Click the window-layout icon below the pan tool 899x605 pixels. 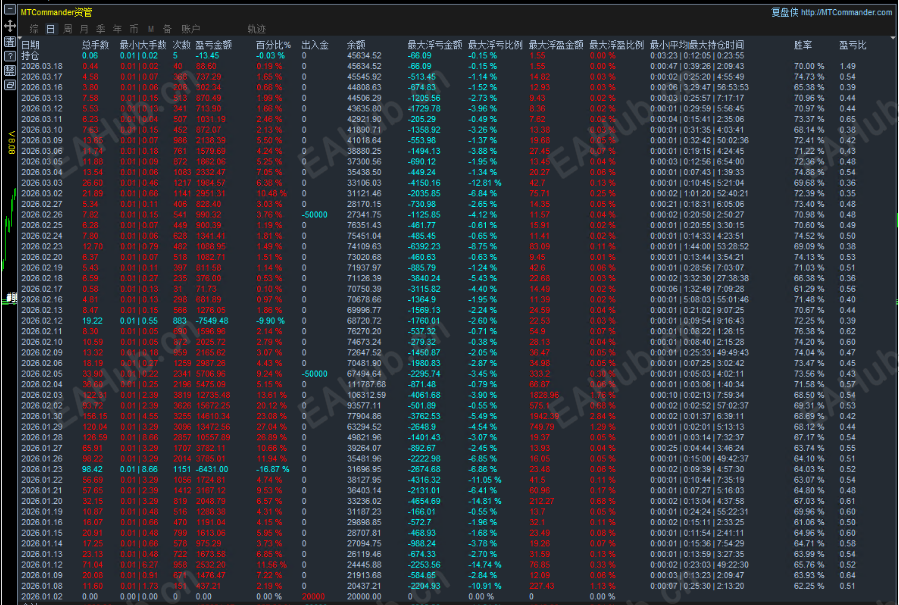[8, 41]
